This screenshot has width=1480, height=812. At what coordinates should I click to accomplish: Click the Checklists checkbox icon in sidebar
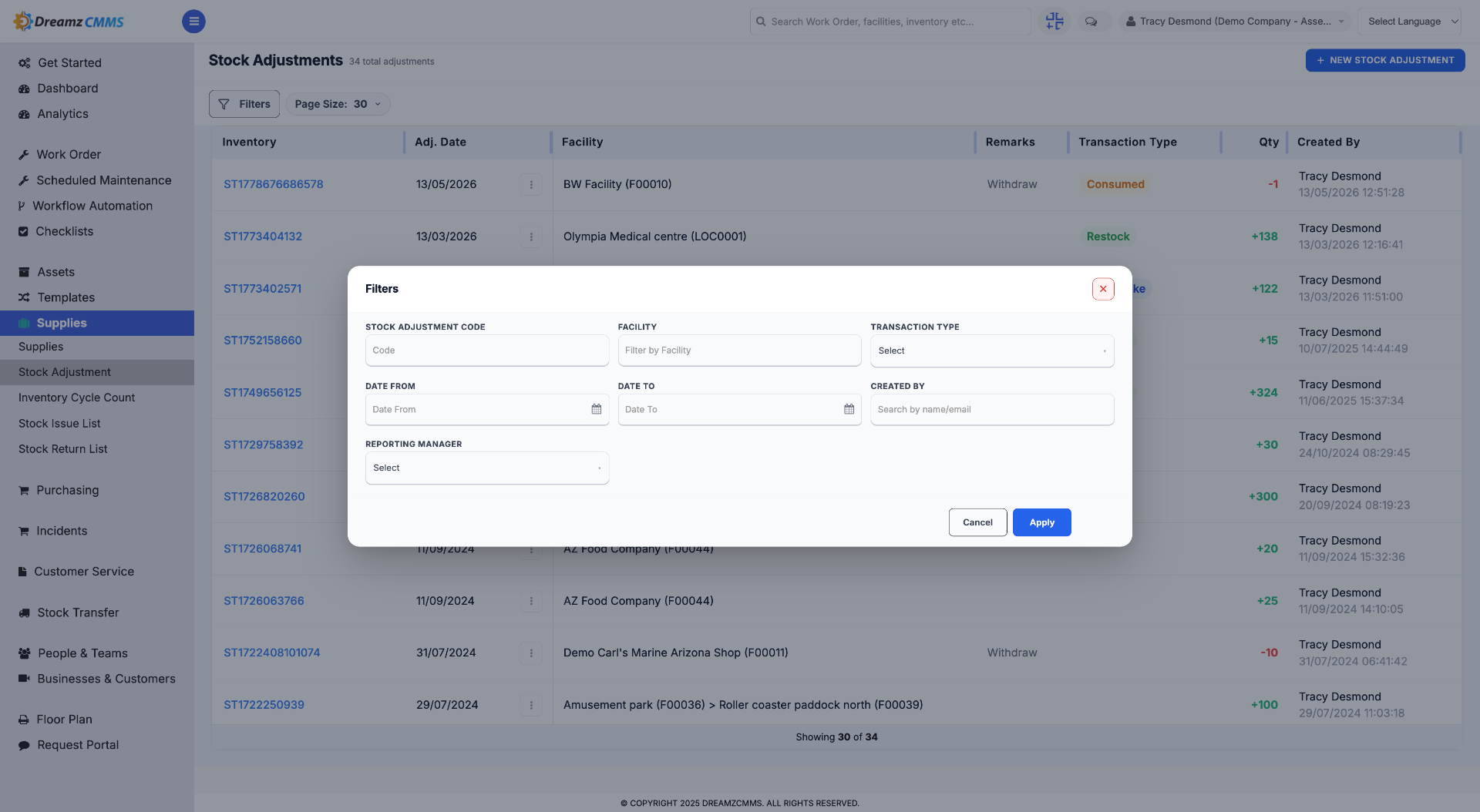pyautogui.click(x=23, y=232)
